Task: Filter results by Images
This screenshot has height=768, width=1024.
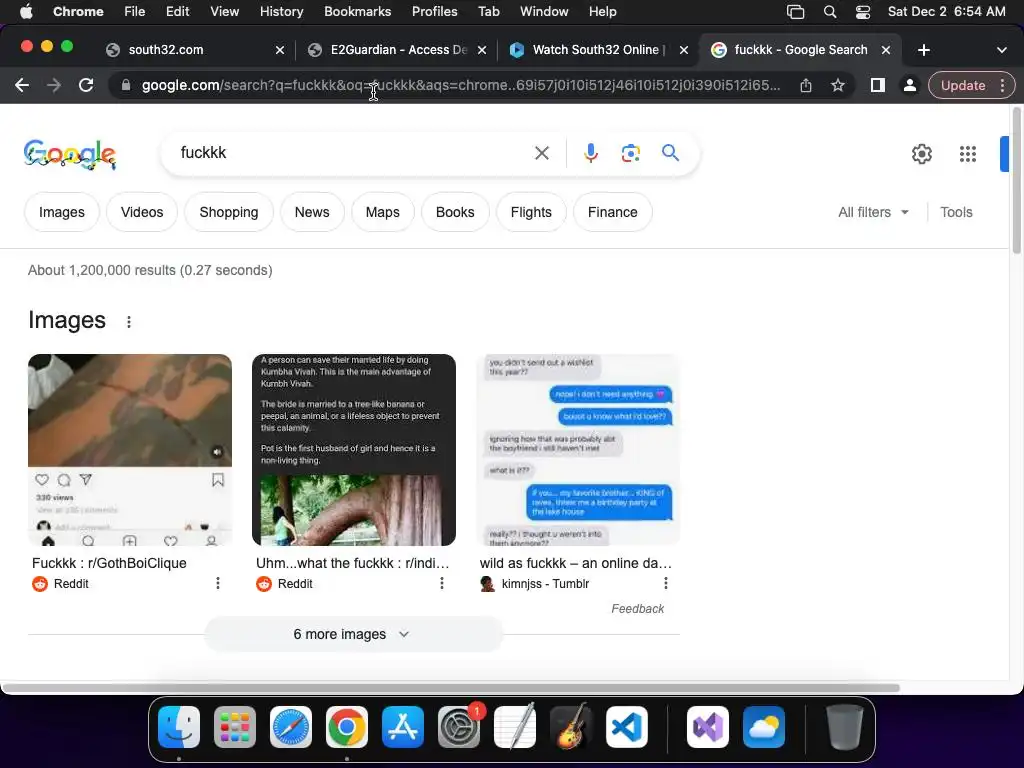Action: coord(61,212)
